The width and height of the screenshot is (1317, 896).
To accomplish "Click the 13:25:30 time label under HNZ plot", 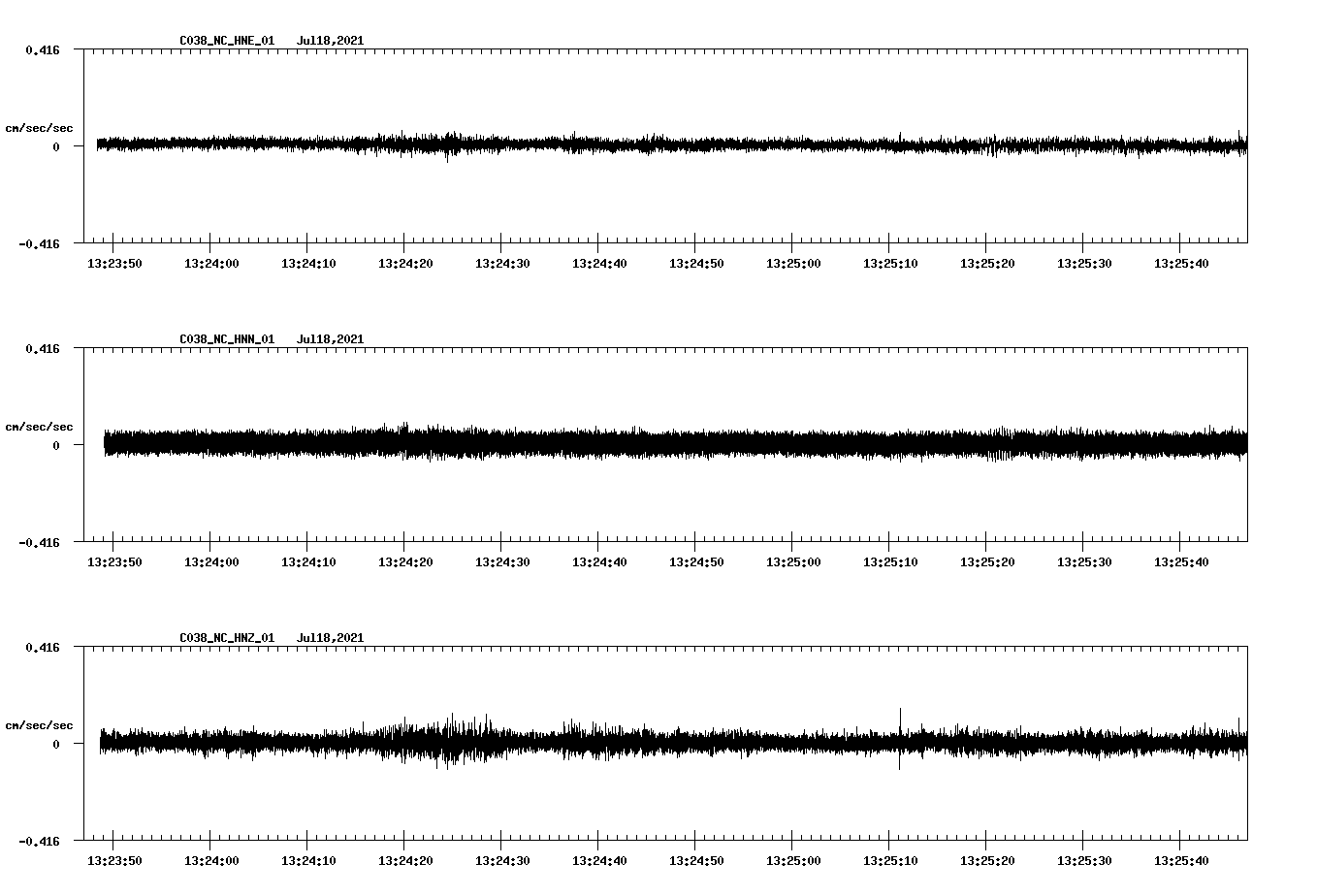I will (1084, 861).
